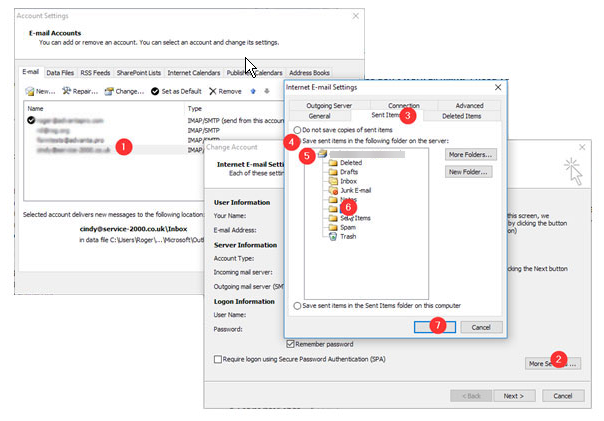Click the Type column header
The width and height of the screenshot is (604, 421).
click(195, 109)
